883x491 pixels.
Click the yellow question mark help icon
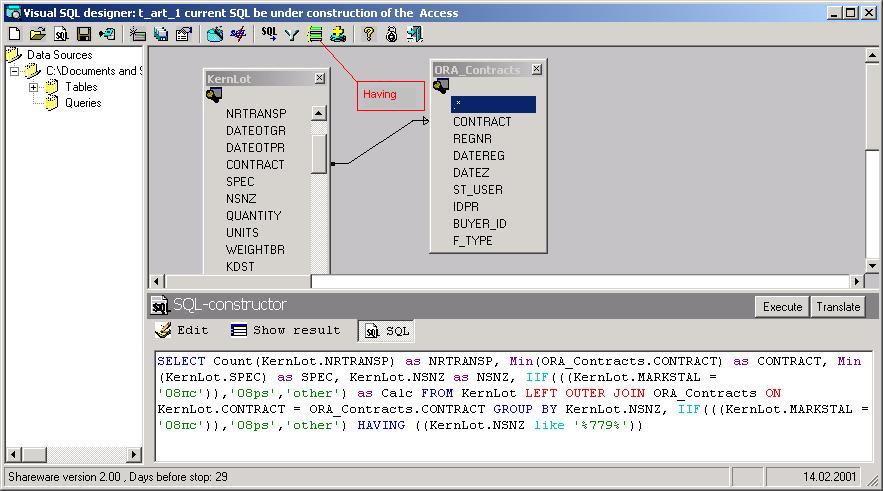(368, 34)
